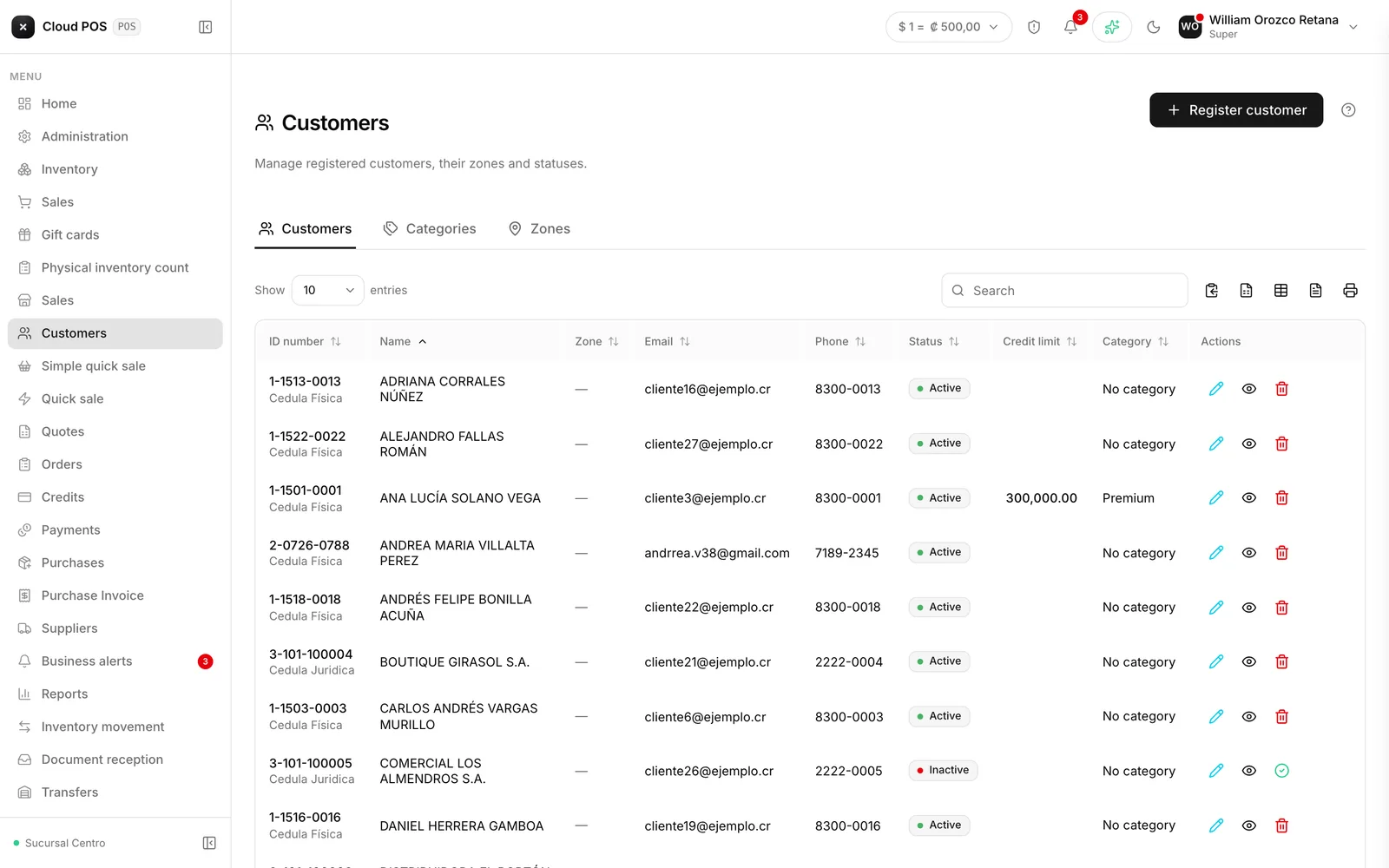Image resolution: width=1389 pixels, height=868 pixels.
Task: Open the exchange rate dropdown
Action: point(949,27)
